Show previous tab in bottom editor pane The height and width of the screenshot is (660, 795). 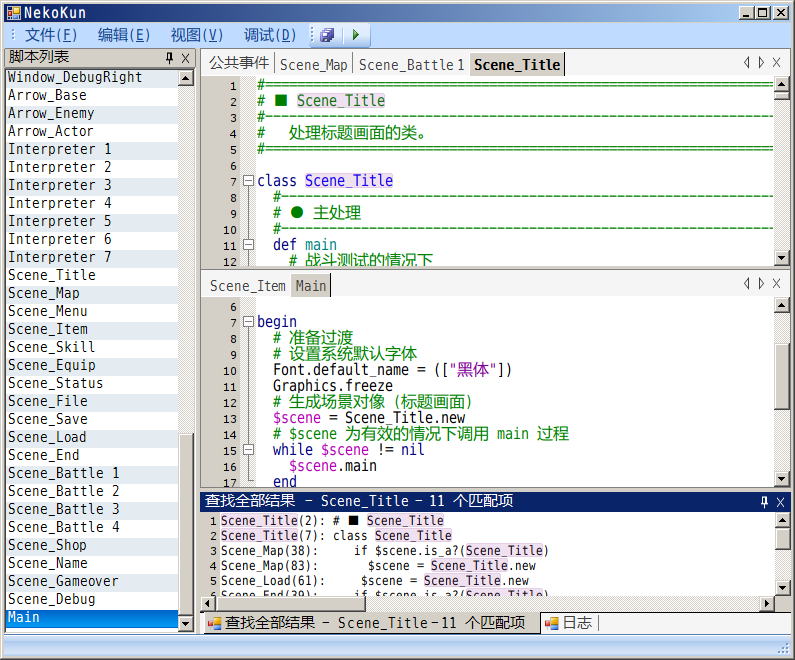pyautogui.click(x=746, y=283)
